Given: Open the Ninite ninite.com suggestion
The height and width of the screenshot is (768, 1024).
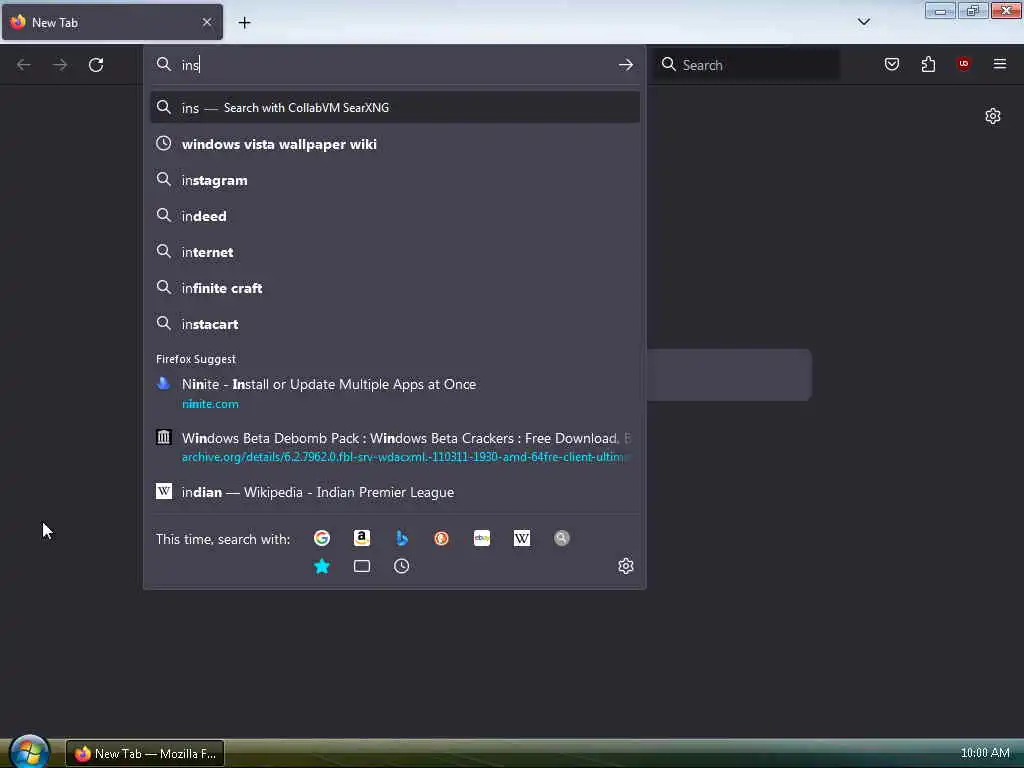Looking at the screenshot, I should tap(394, 393).
